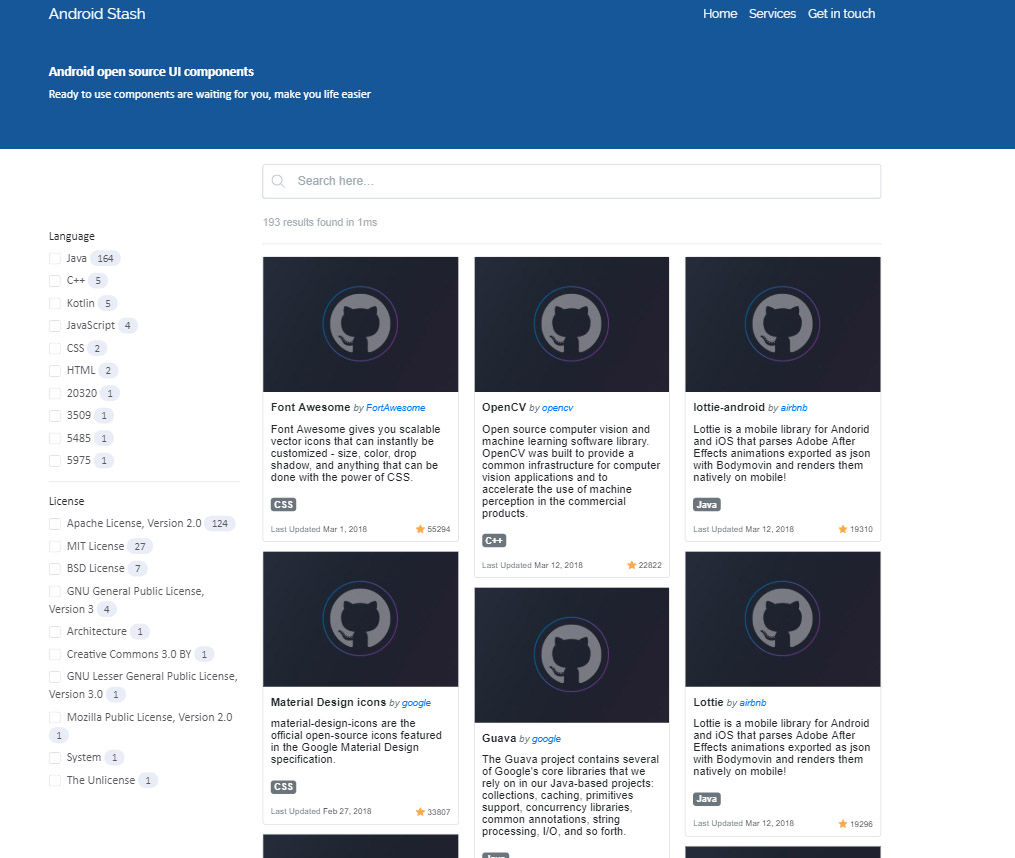Enable the Apache License, Version 2.0 filter

54,523
